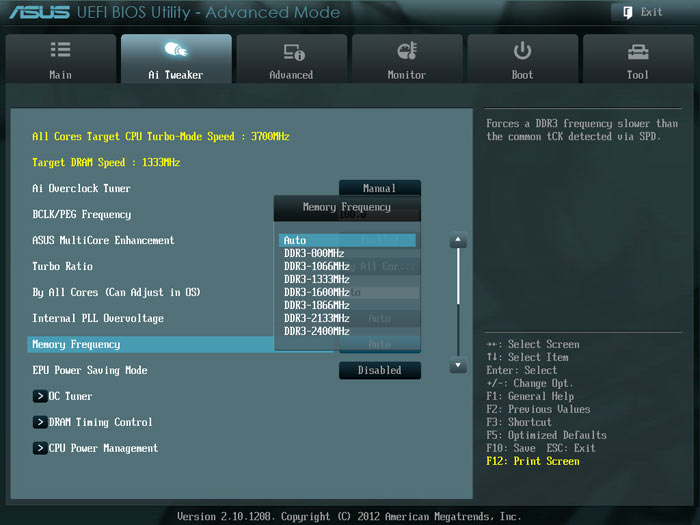
Task: Open the Monitor gauge icon
Action: coord(406,51)
